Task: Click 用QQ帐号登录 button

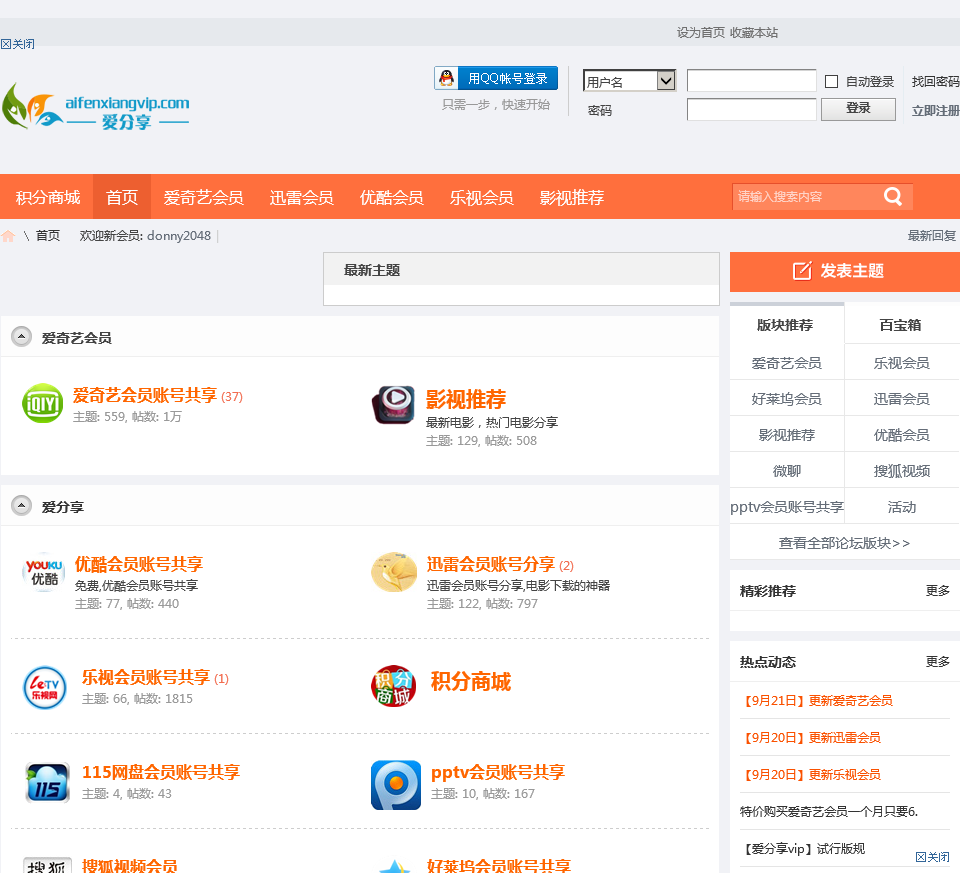Action: [x=496, y=78]
